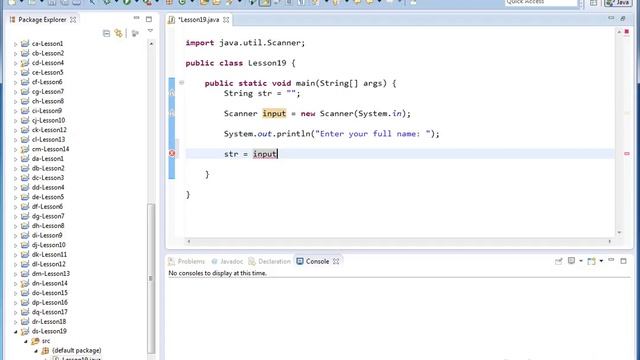Click Package Explorer scrollbar up arrow
640x360 pixels.
pos(151,43)
